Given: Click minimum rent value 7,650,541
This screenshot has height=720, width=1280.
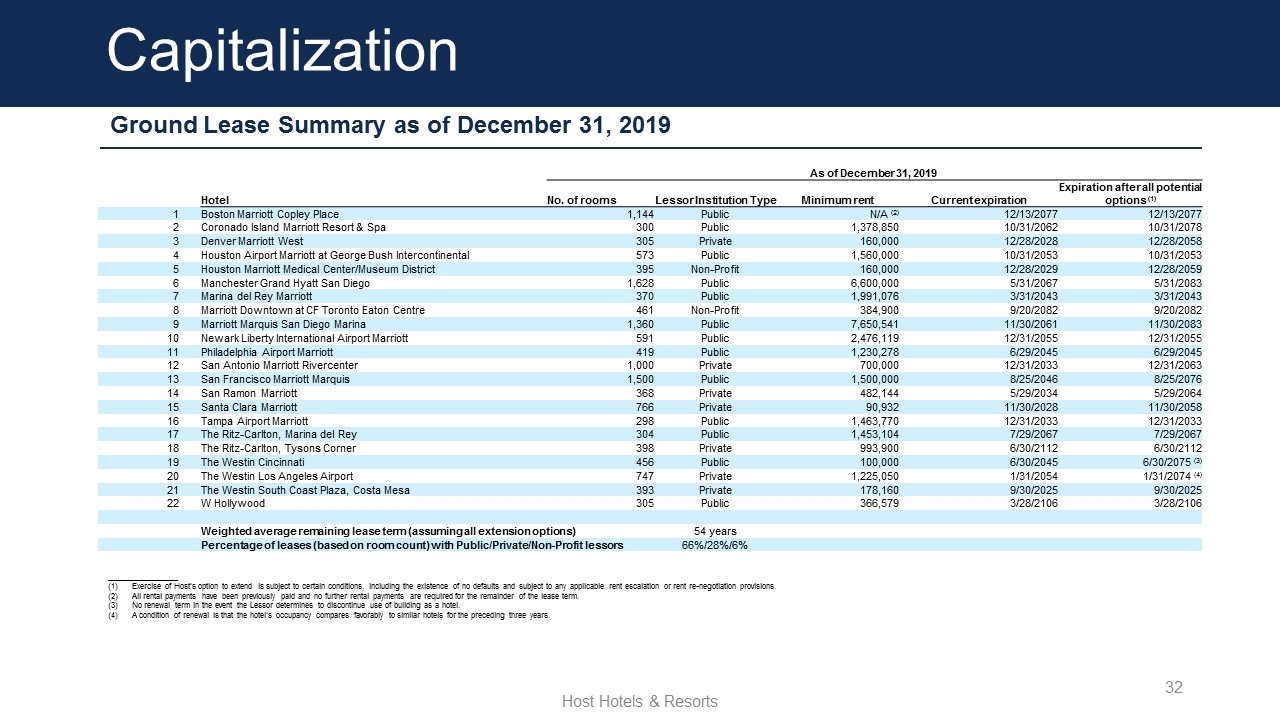Looking at the screenshot, I should (x=875, y=324).
